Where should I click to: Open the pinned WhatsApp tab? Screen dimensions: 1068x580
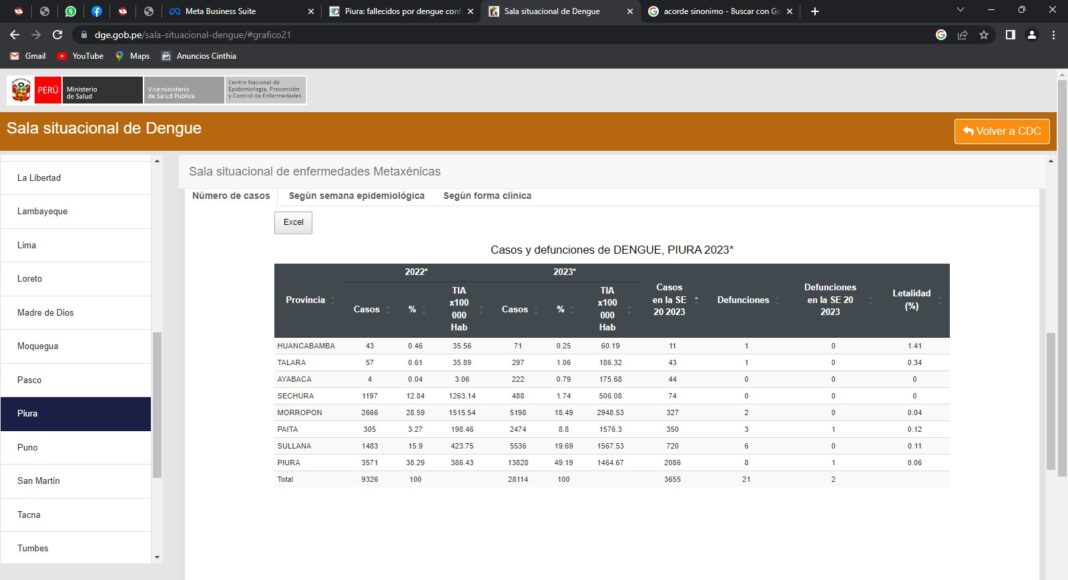pos(70,12)
